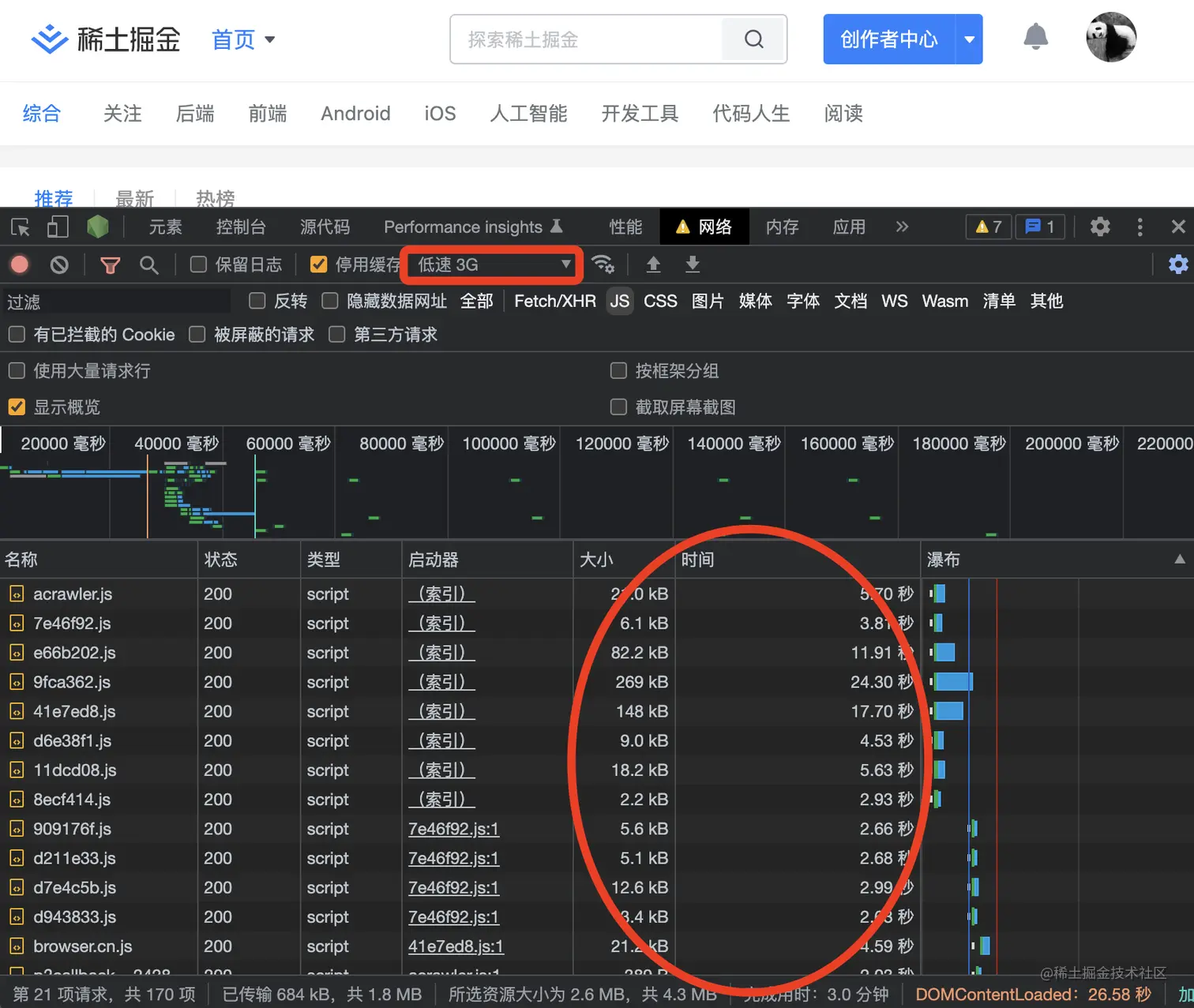Expand the 创作者中心 dropdown arrow
The width and height of the screenshot is (1194, 1008).
click(969, 39)
